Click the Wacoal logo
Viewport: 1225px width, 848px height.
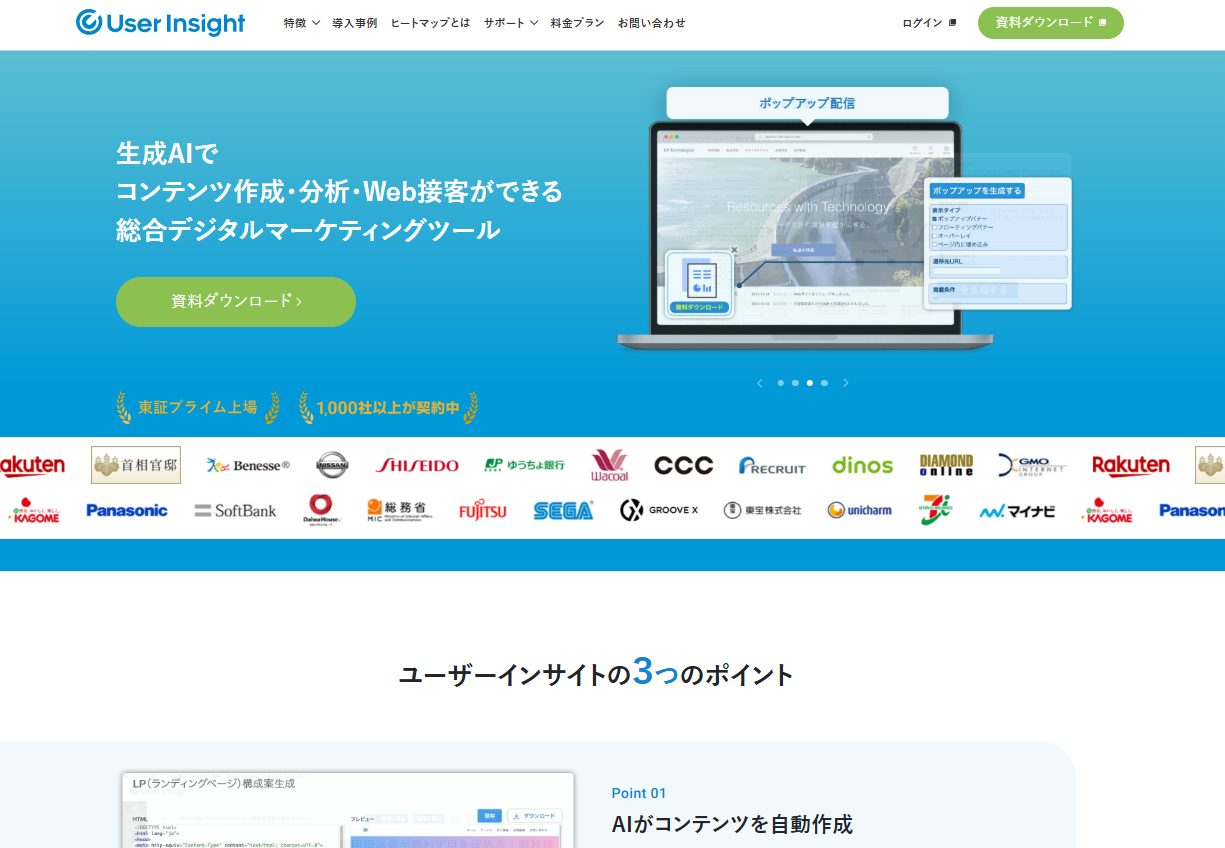click(x=609, y=465)
